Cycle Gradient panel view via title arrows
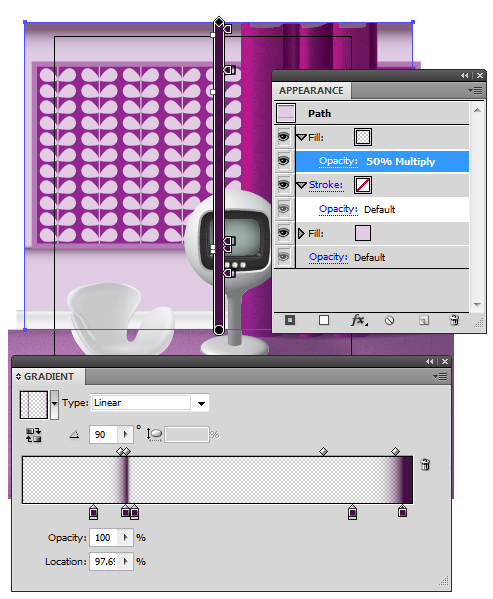The image size is (493, 599). pyautogui.click(x=18, y=377)
